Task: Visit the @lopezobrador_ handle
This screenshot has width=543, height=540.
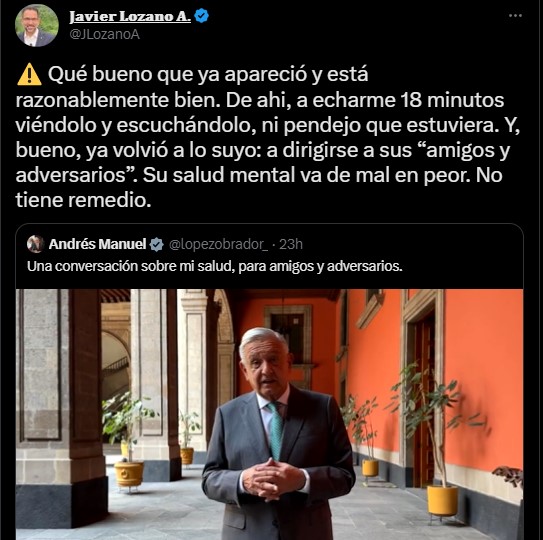Action: [218, 245]
